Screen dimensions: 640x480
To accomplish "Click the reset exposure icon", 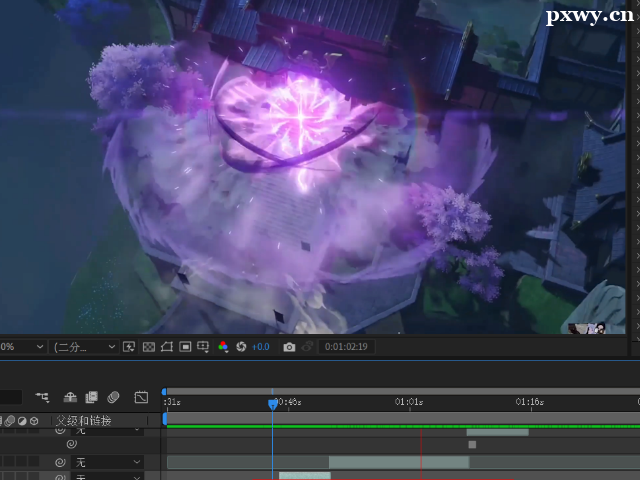I will 241,347.
